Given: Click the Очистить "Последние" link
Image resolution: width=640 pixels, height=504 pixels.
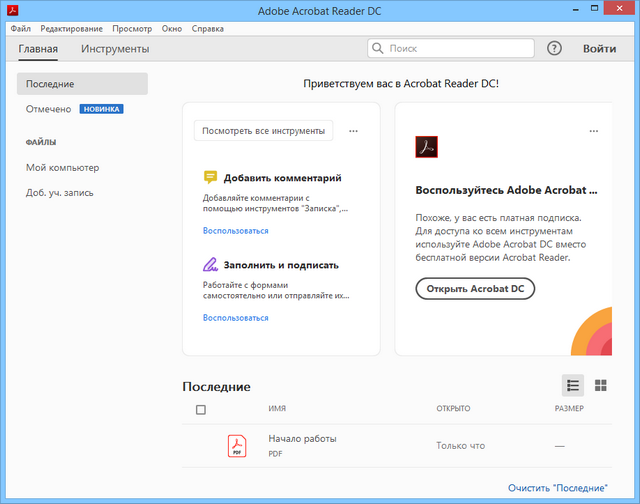Looking at the screenshot, I should point(557,487).
